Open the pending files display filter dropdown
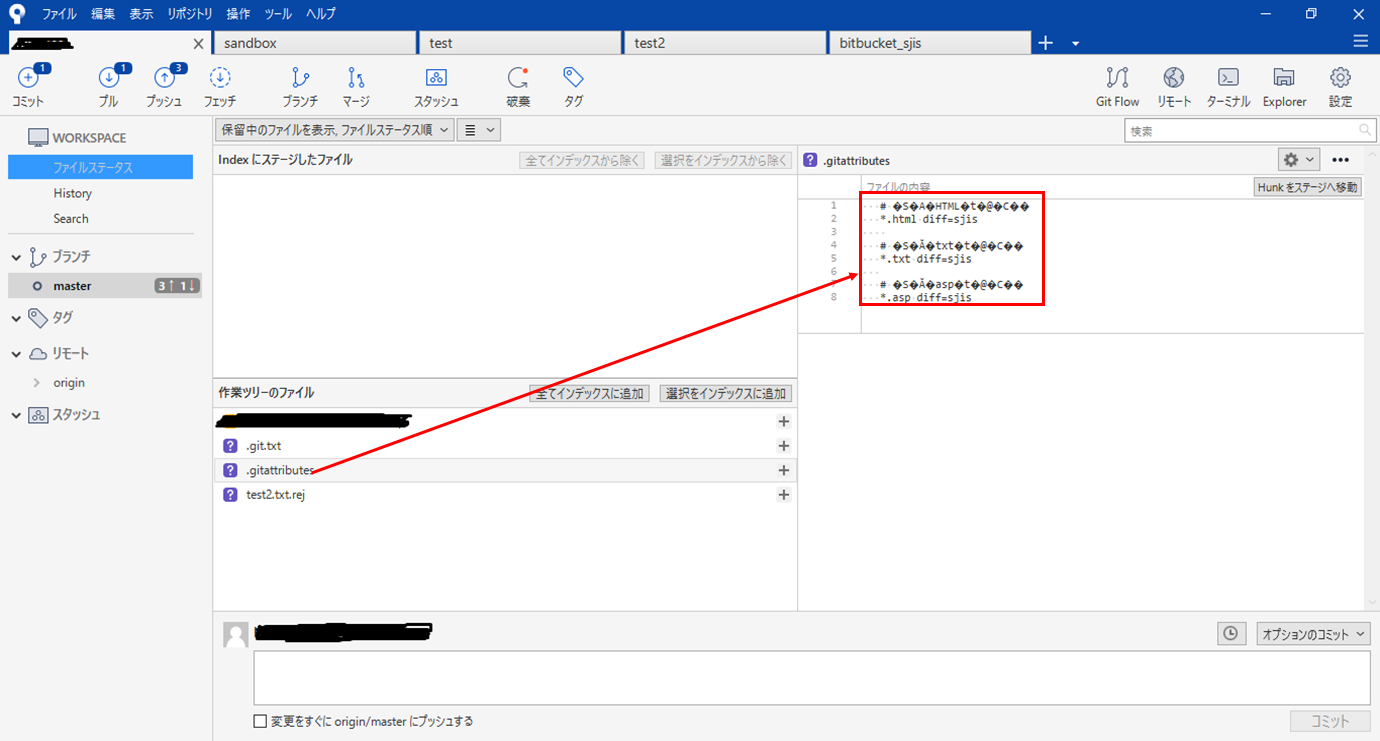Image resolution: width=1380 pixels, height=741 pixels. tap(335, 130)
